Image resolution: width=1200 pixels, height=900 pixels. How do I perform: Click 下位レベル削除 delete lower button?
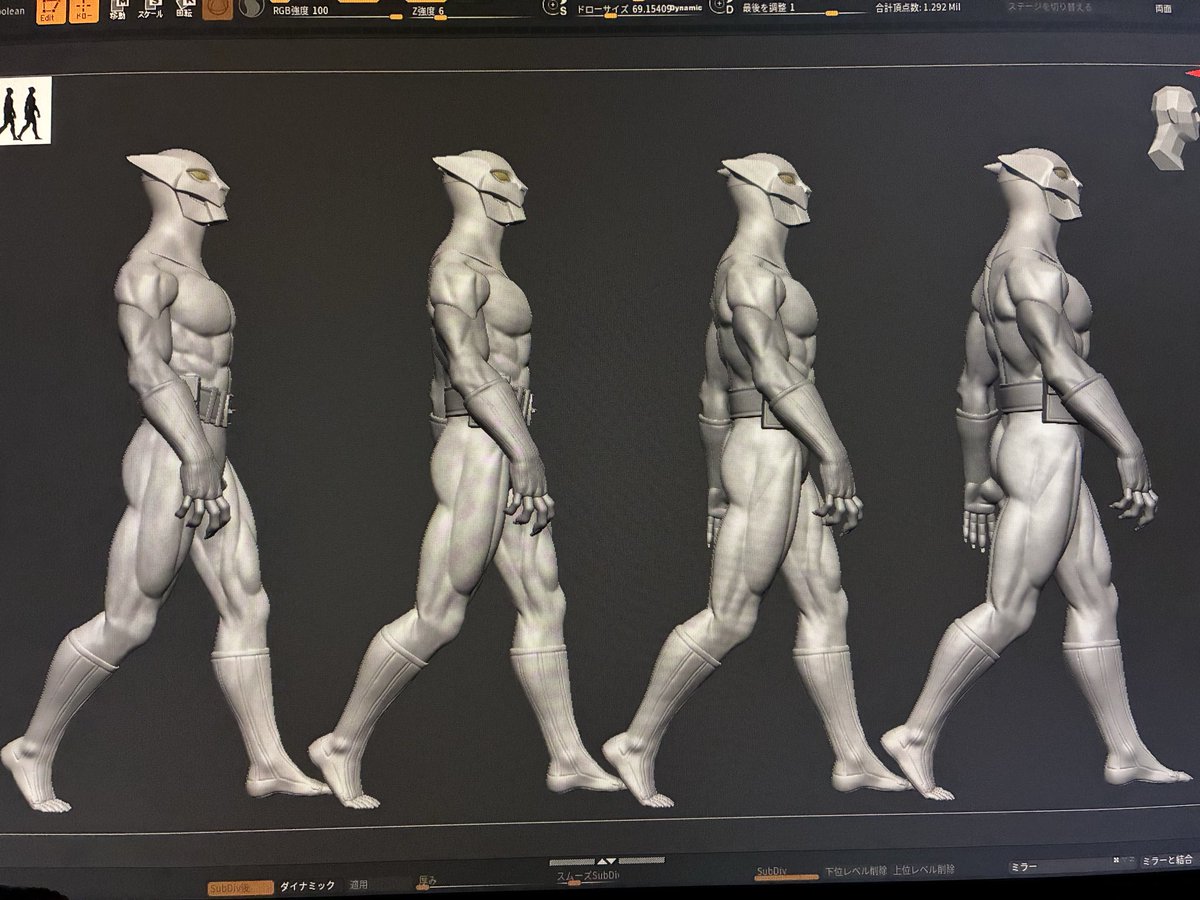(x=855, y=871)
